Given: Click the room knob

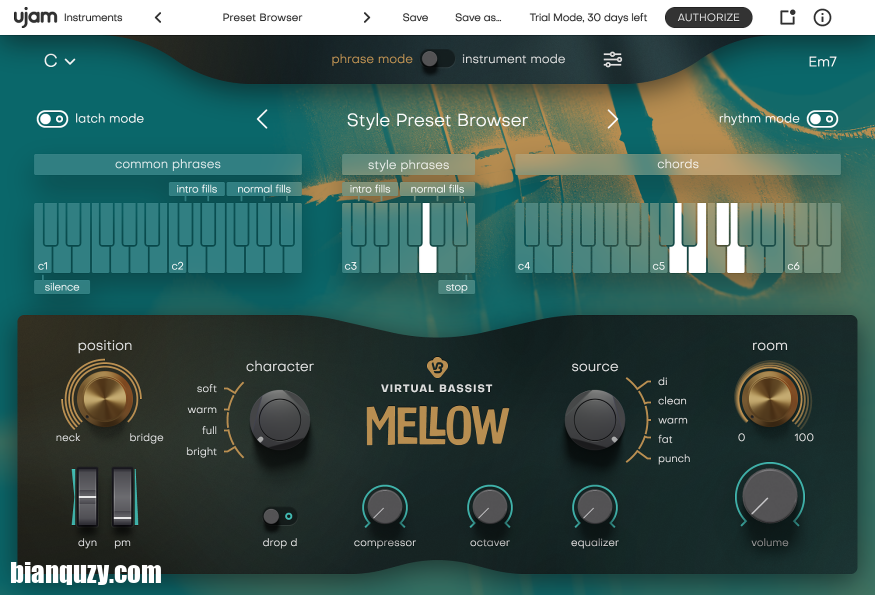Looking at the screenshot, I should tap(770, 398).
